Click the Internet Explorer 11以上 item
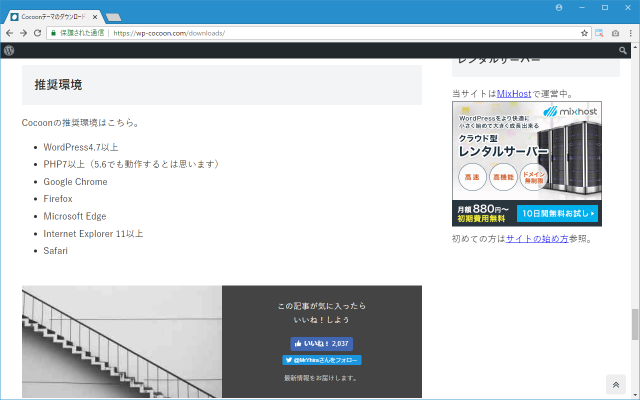640x400 pixels. pyautogui.click(x=93, y=233)
